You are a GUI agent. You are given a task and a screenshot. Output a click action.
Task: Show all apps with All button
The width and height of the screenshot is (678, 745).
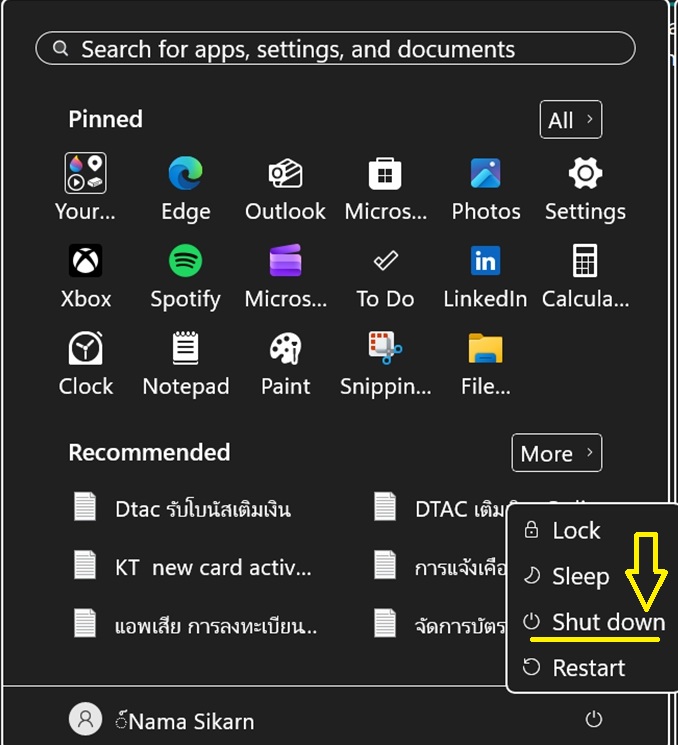pyautogui.click(x=571, y=120)
